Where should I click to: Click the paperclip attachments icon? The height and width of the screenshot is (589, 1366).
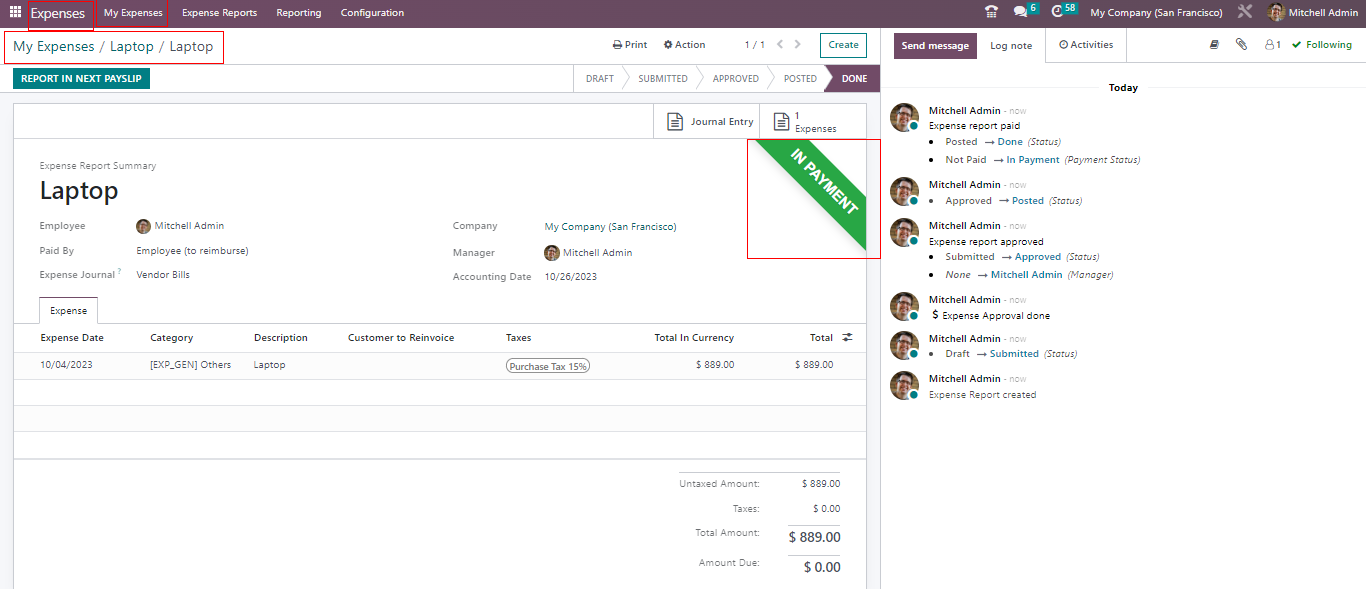pyautogui.click(x=1241, y=45)
